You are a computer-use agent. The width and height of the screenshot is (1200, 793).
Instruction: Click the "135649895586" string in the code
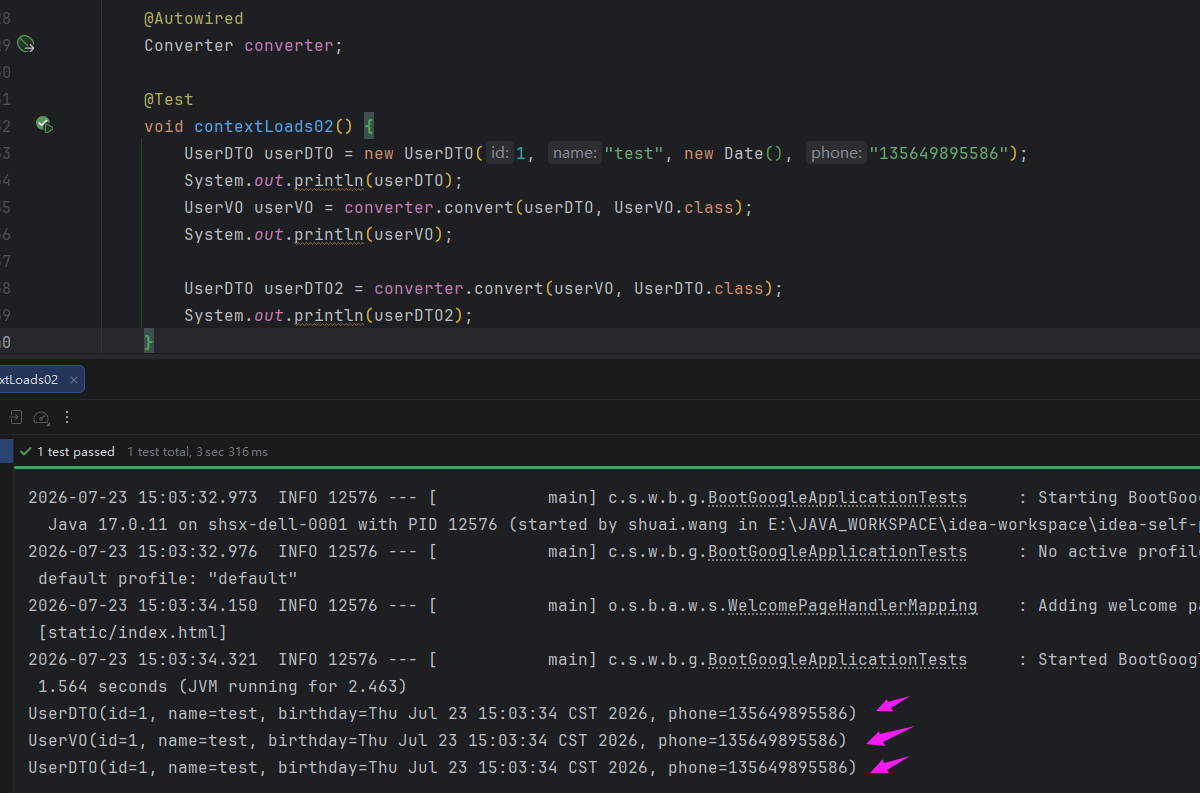tap(938, 153)
